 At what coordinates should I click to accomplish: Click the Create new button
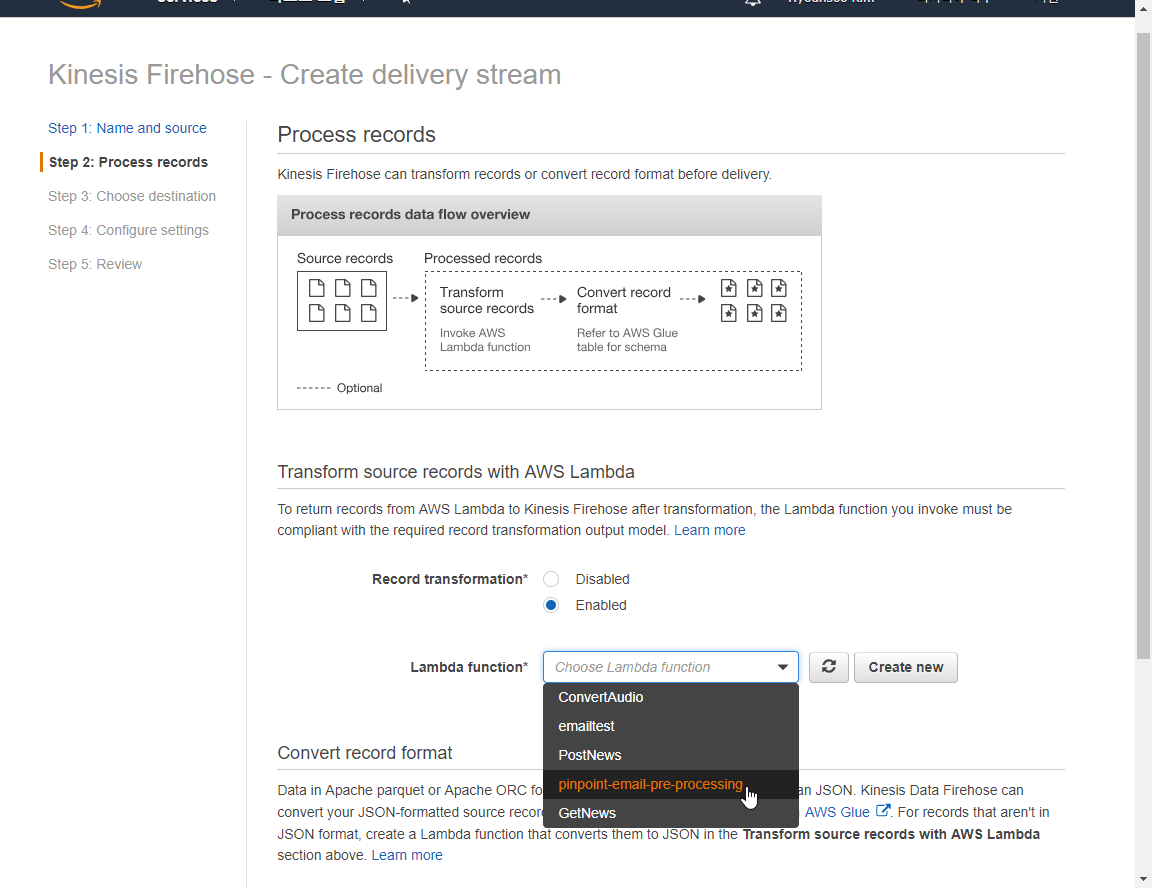(x=905, y=667)
